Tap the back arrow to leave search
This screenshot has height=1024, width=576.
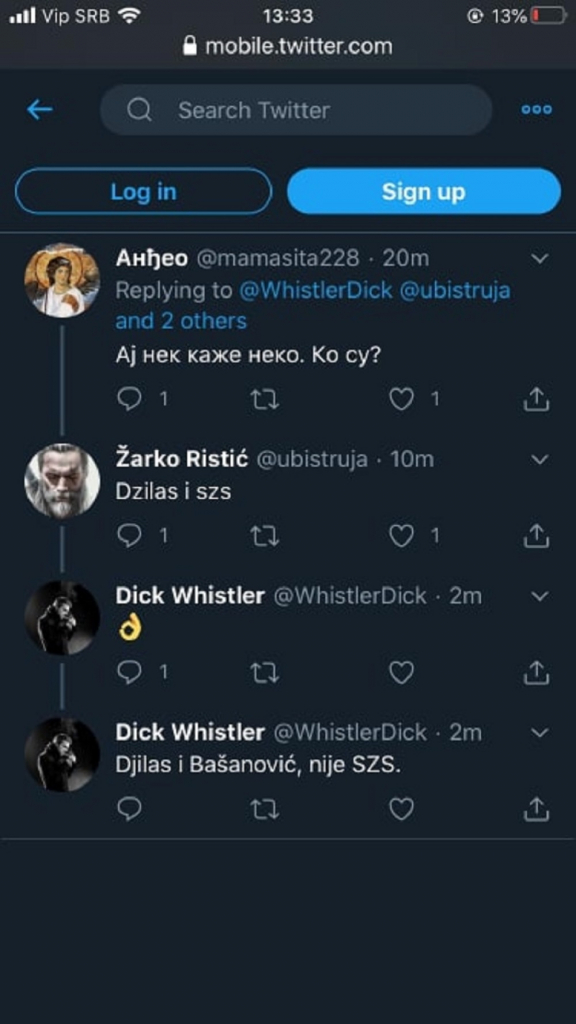[38, 110]
